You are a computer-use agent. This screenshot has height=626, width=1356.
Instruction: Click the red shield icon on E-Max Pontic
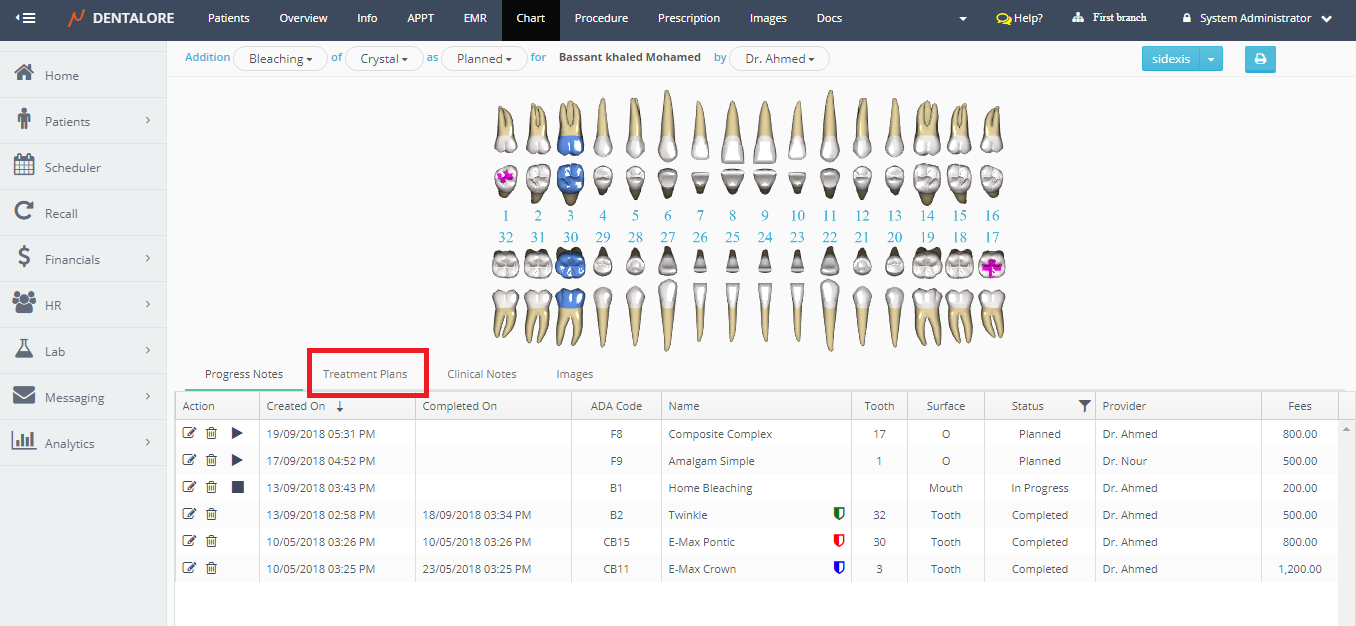pos(839,541)
